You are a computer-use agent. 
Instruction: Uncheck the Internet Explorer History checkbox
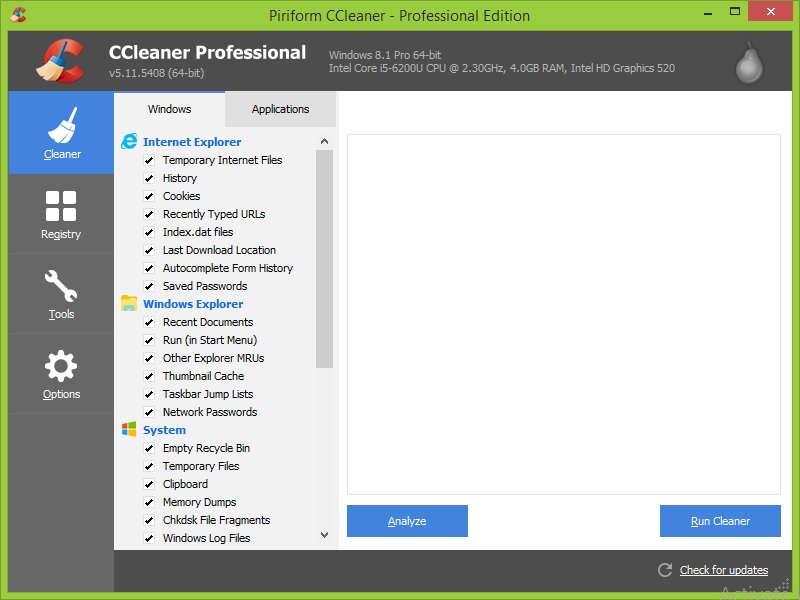coord(149,178)
